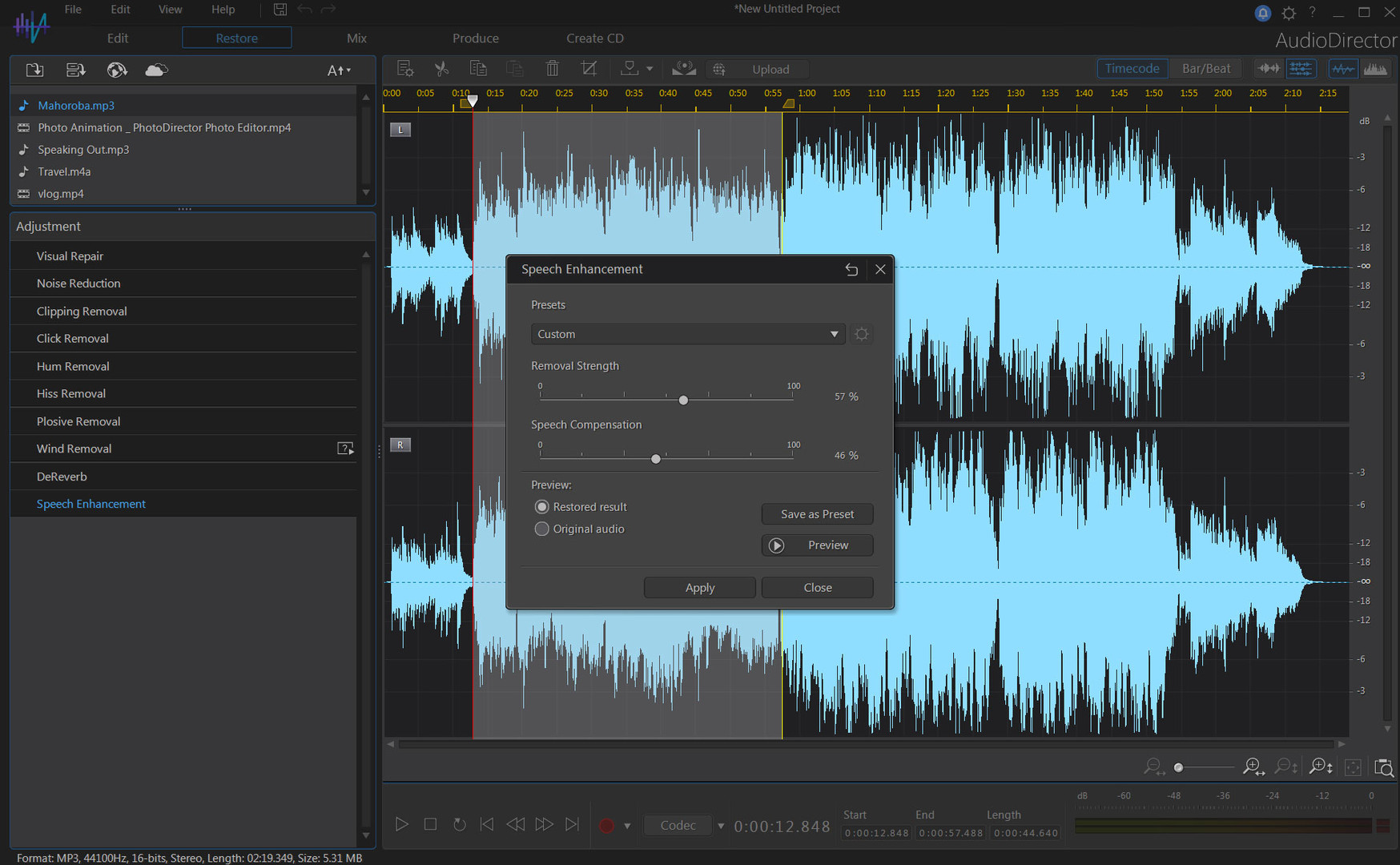Switch to the Mix tab
The image size is (1400, 865).
point(356,38)
